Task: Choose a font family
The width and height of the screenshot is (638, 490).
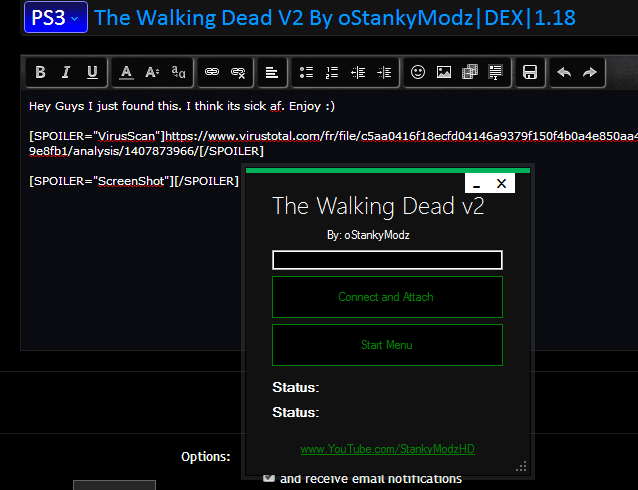Action: (x=178, y=72)
